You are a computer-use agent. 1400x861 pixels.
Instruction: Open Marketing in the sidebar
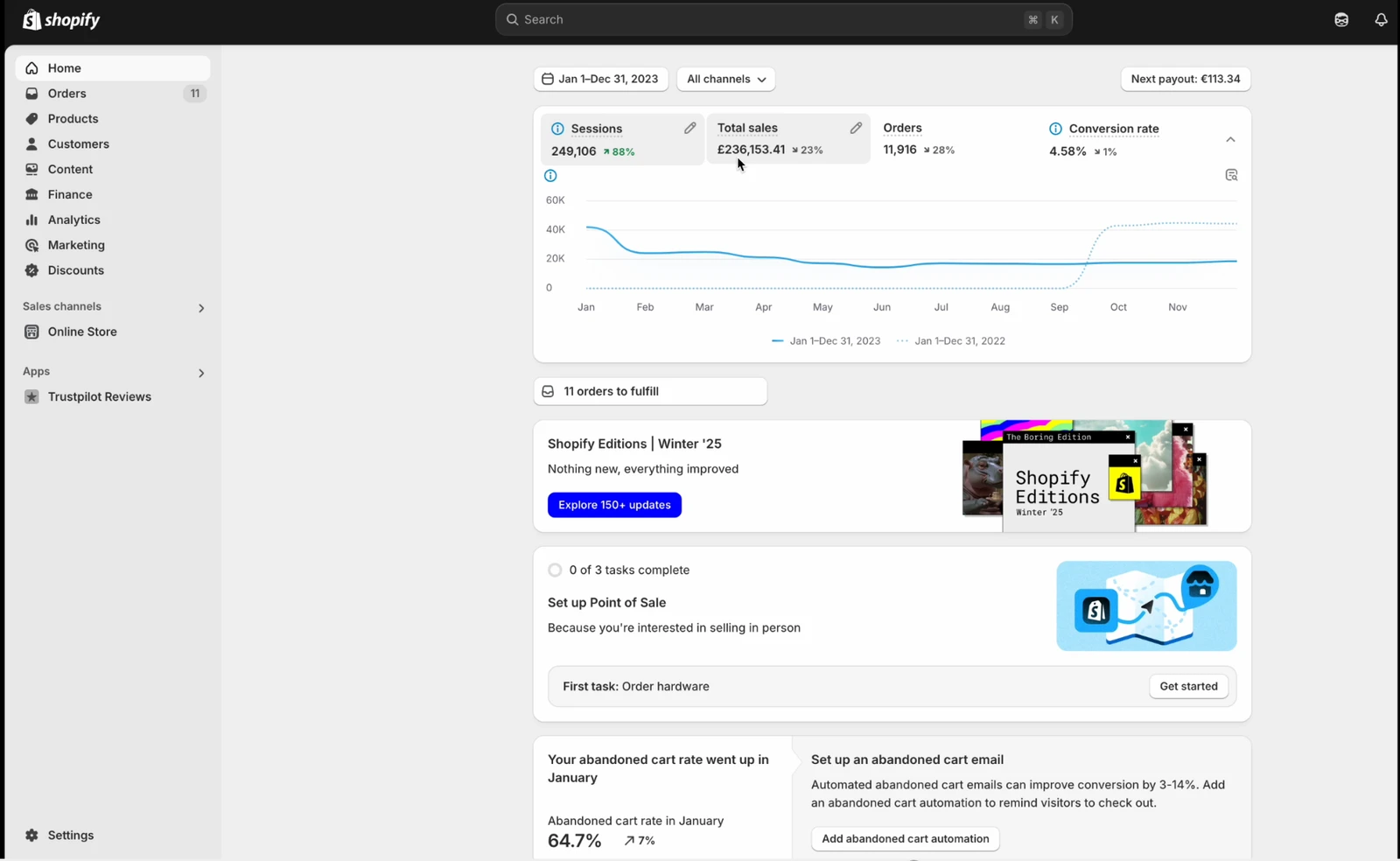click(x=113, y=246)
